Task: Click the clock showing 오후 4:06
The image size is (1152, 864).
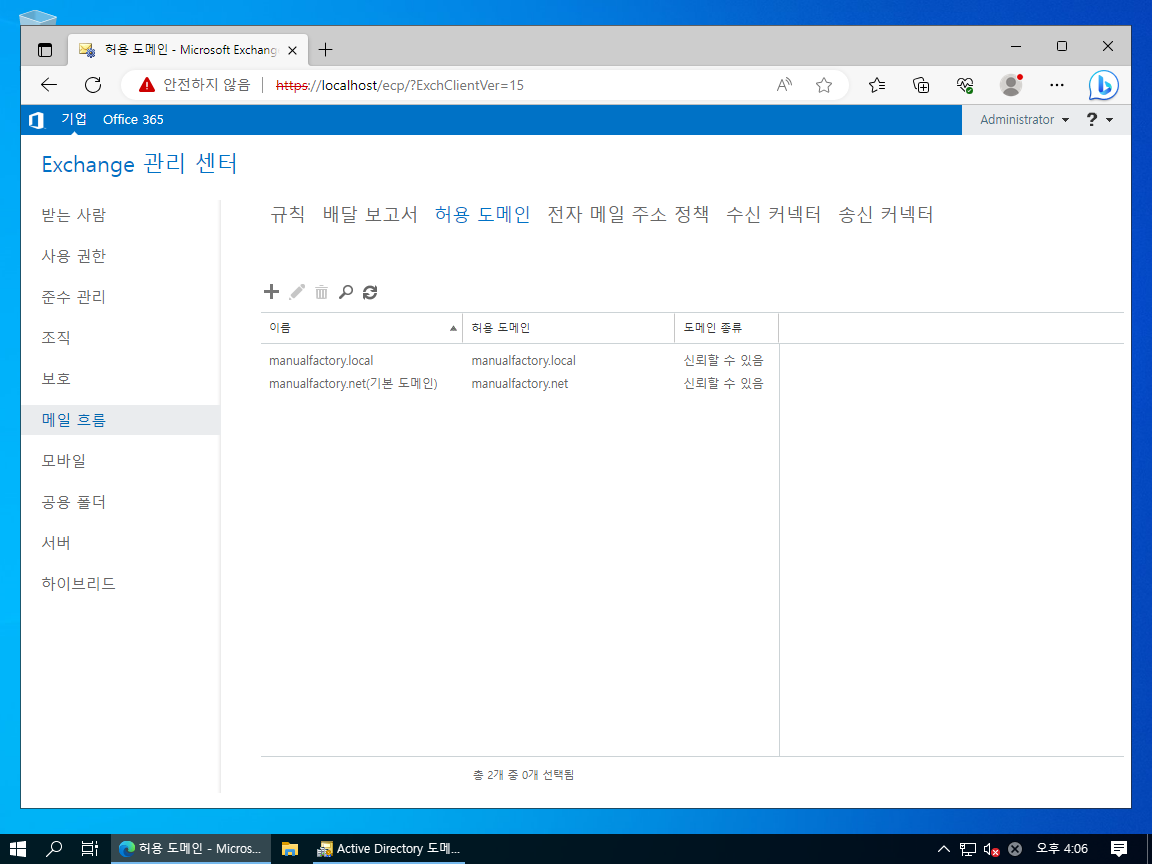Action: pyautogui.click(x=1062, y=849)
